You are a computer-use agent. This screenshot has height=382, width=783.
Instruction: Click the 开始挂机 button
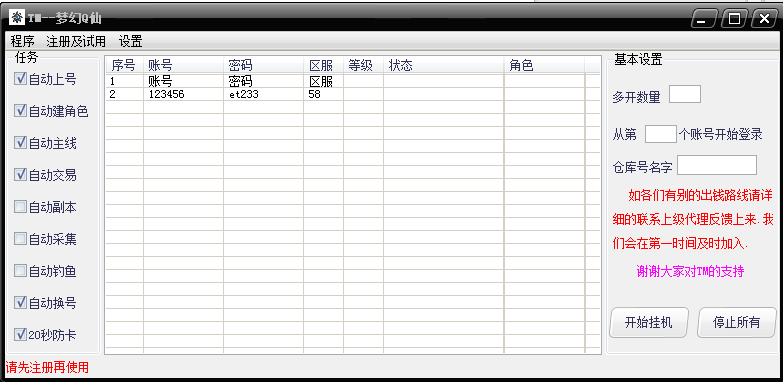click(649, 323)
